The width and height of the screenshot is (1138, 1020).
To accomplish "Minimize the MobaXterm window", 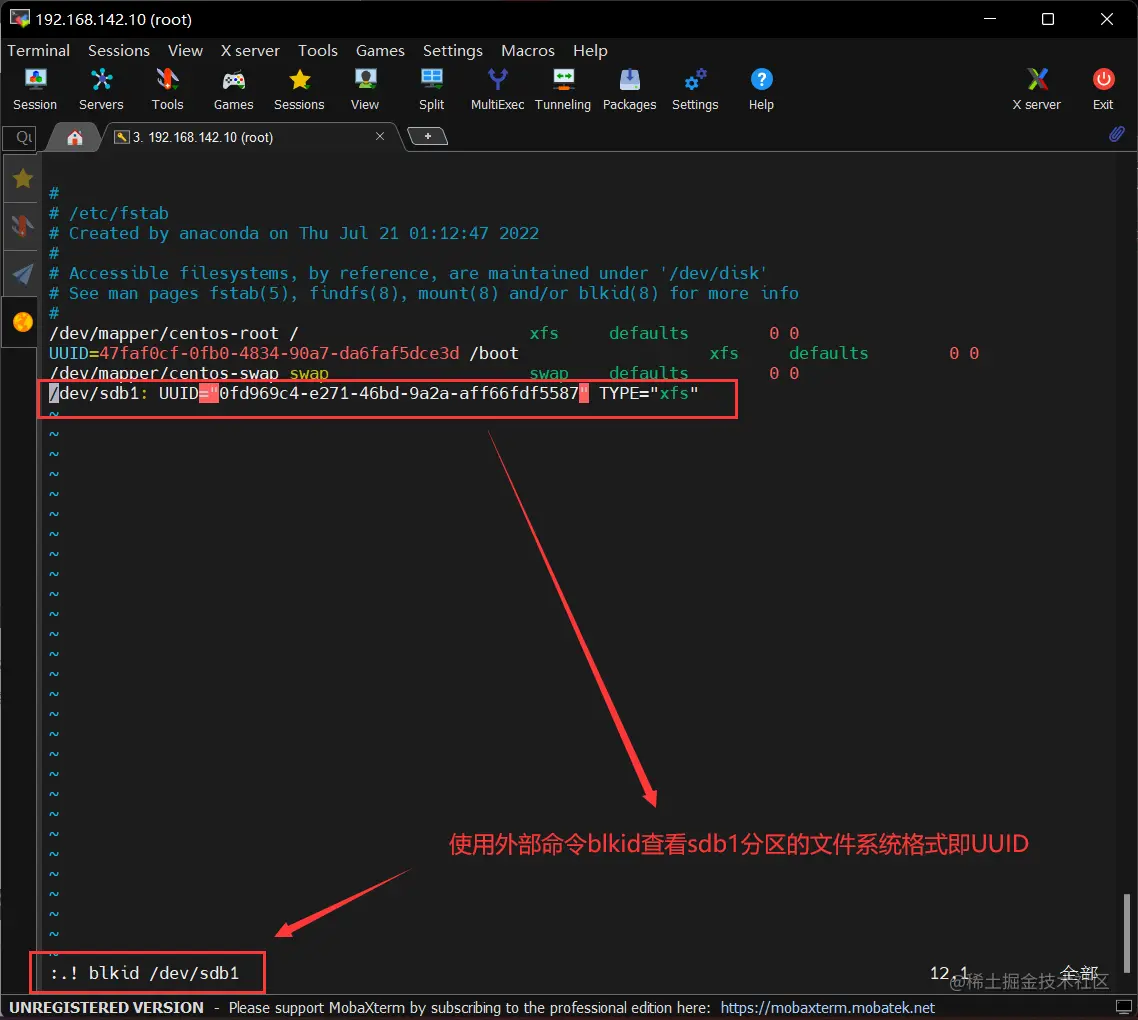I will 990,19.
